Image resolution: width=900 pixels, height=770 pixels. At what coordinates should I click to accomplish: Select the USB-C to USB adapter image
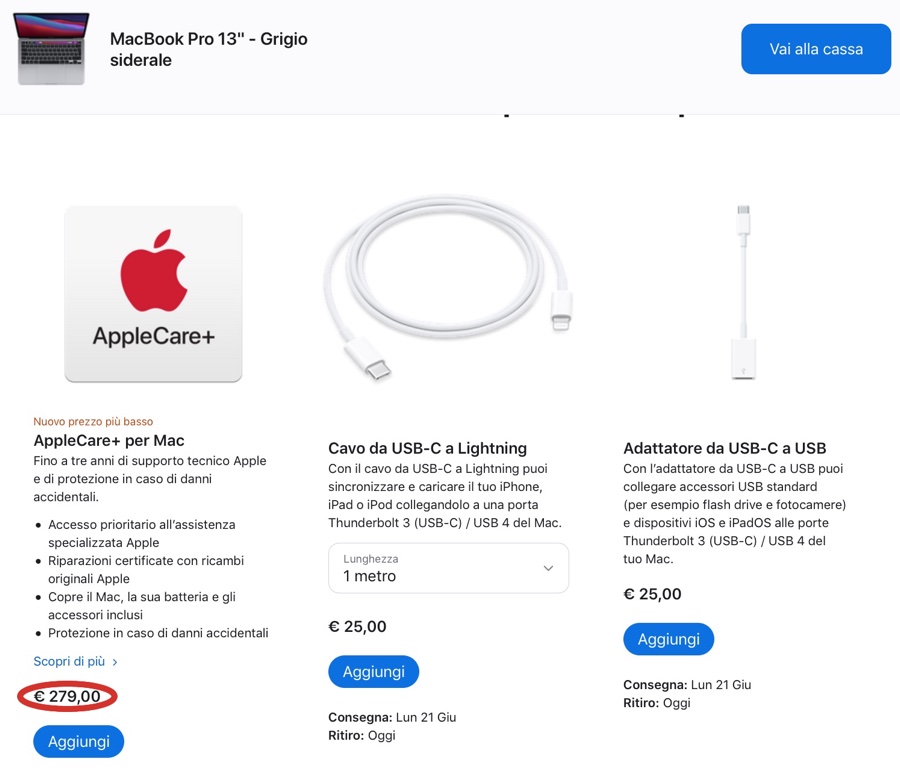tap(742, 293)
